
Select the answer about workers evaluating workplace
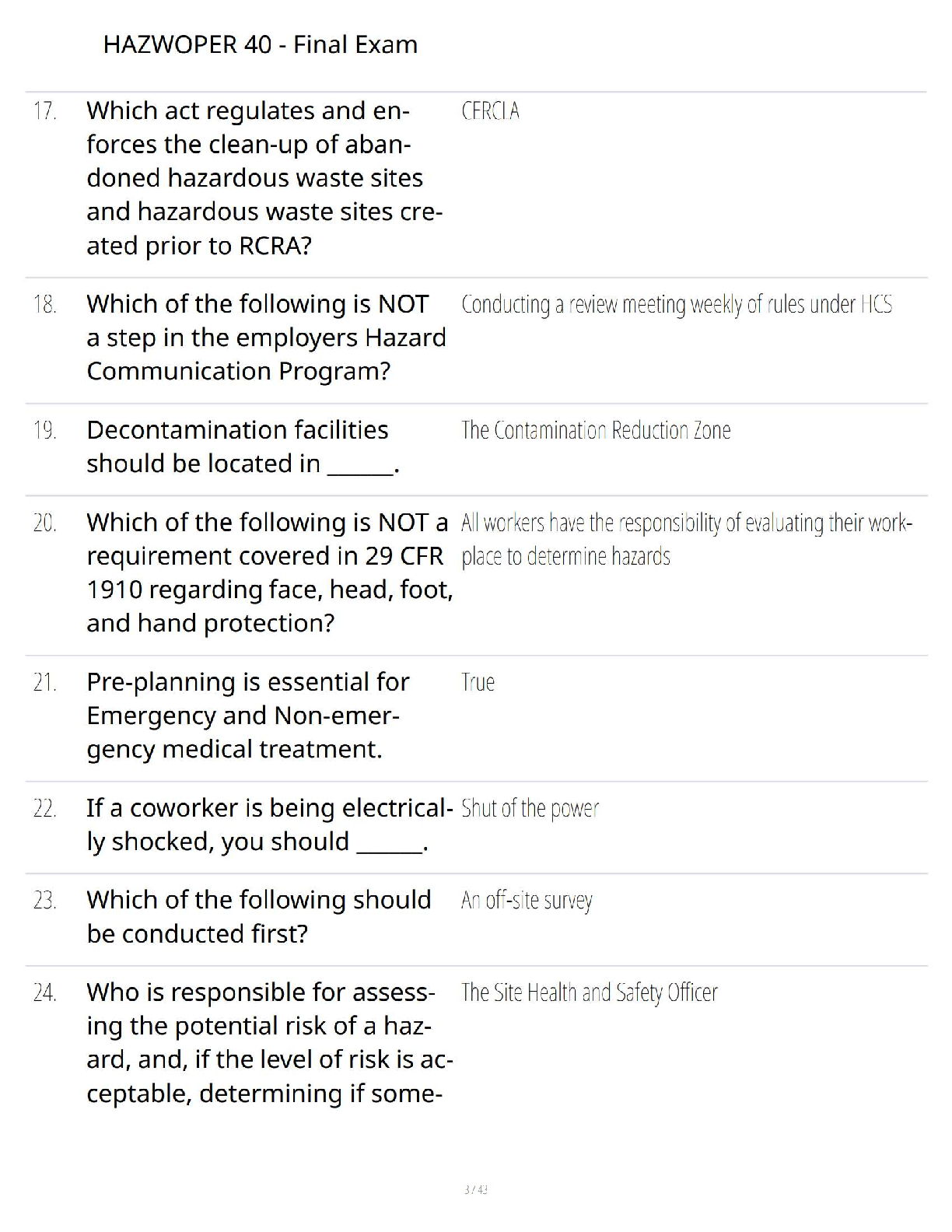click(x=686, y=539)
